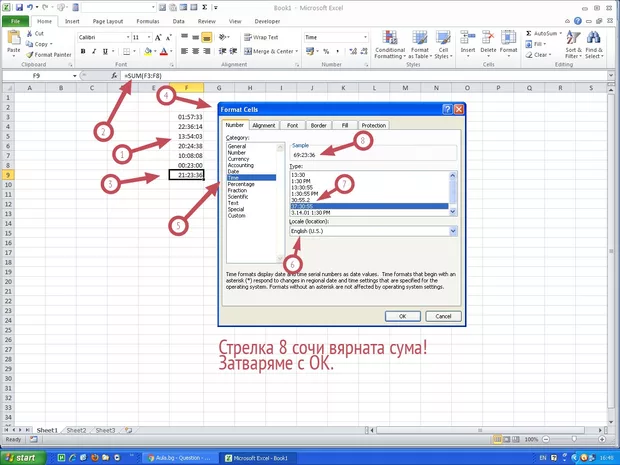Image resolution: width=620 pixels, height=465 pixels.
Task: Apply the Fill Color bucket
Action: (148, 51)
